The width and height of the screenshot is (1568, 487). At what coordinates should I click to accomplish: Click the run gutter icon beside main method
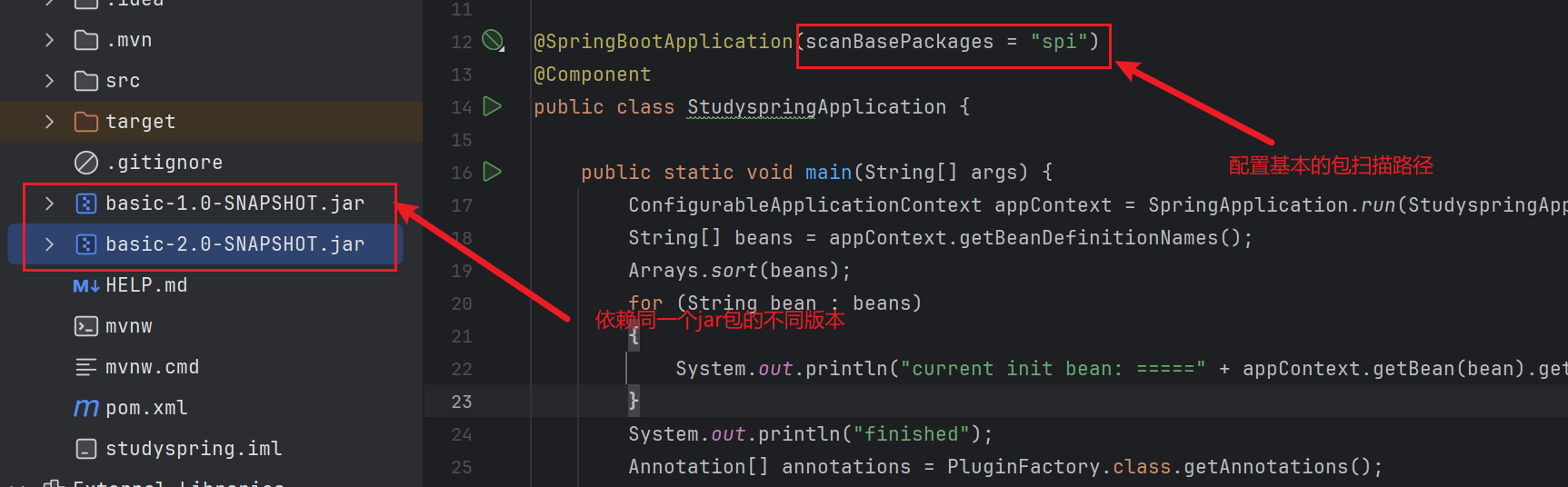492,171
